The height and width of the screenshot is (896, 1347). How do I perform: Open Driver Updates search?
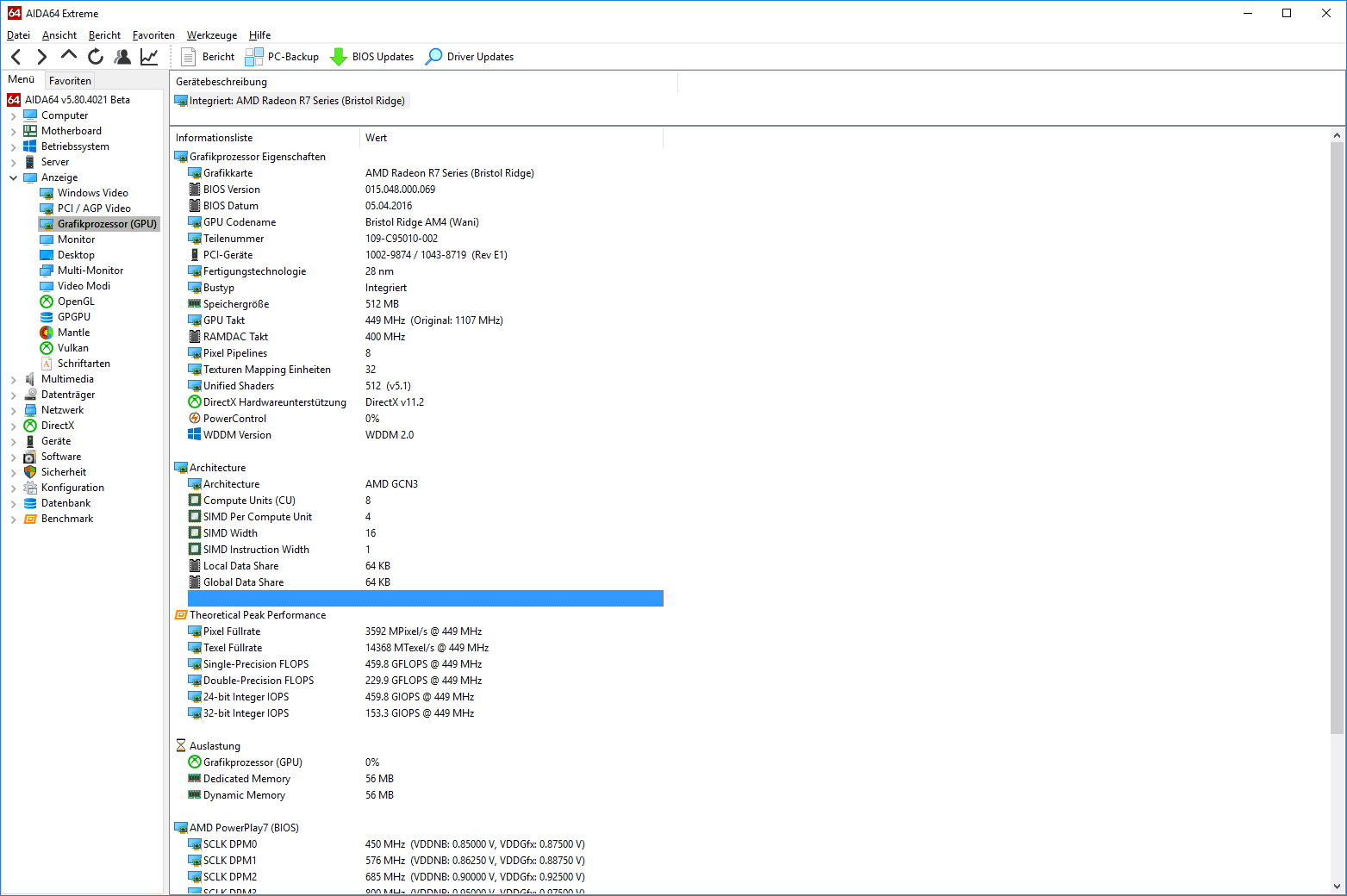point(470,57)
